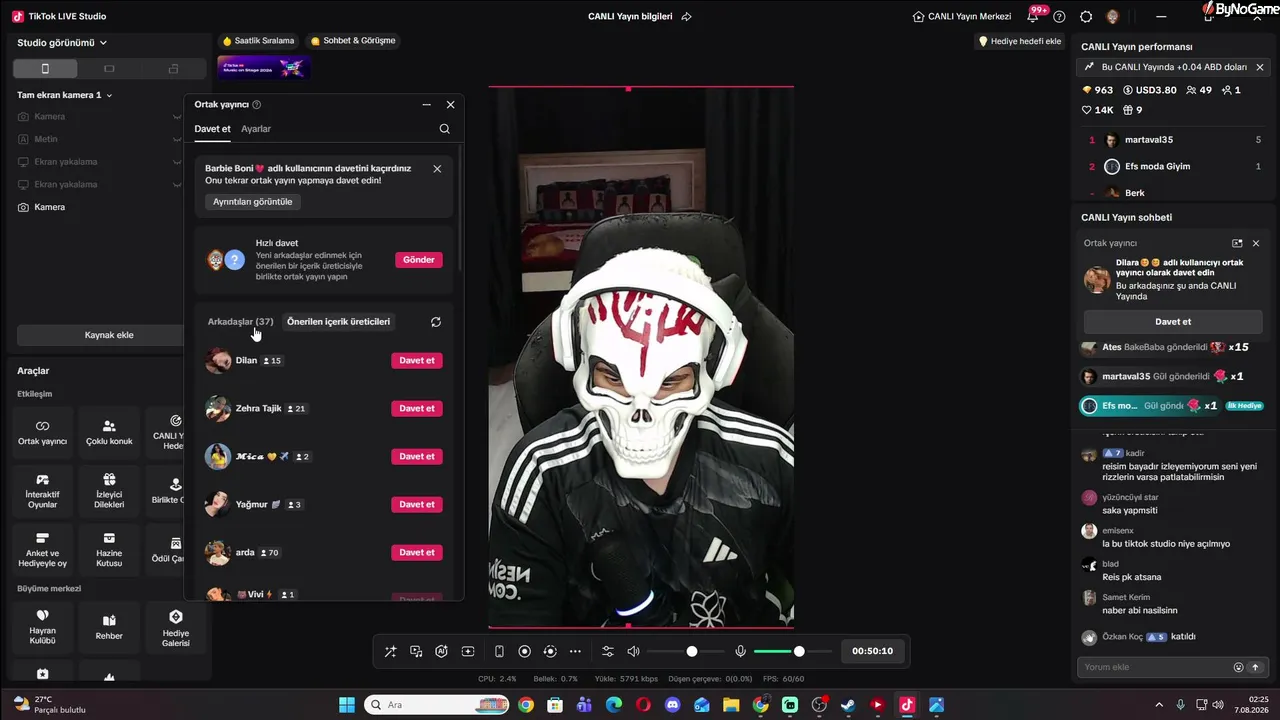Click the Music on Stage banner thumbnail
This screenshot has width=1280, height=720.
pos(264,68)
